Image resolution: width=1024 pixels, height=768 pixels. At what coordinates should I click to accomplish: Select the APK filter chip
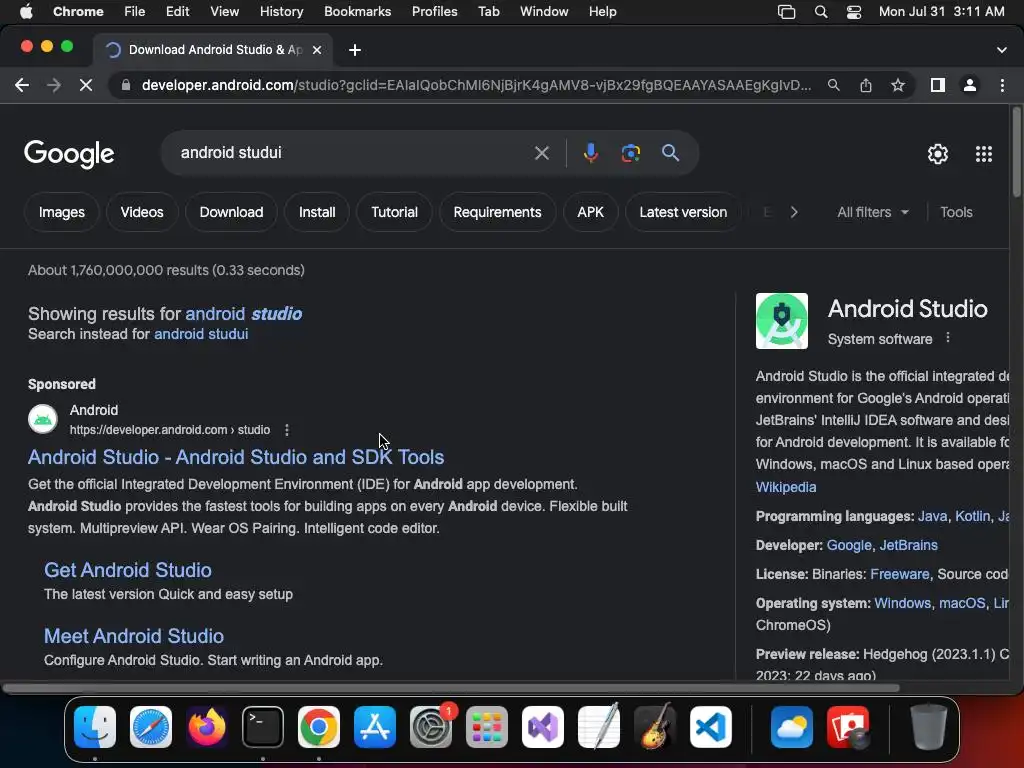coord(590,212)
